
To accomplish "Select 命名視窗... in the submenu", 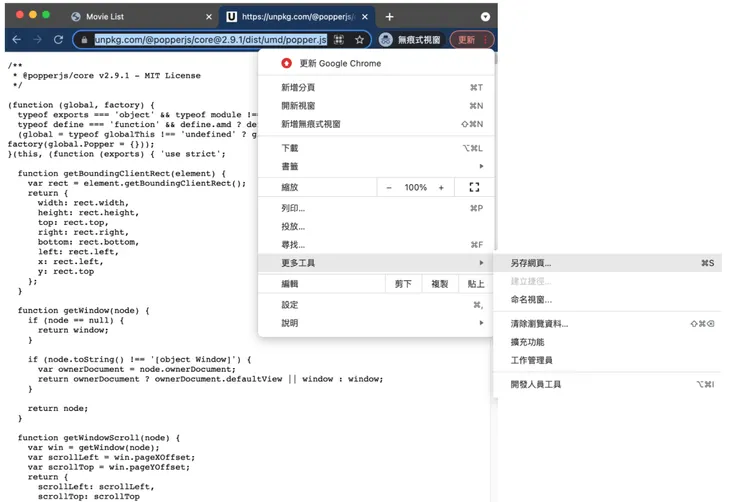I will pyautogui.click(x=608, y=300).
